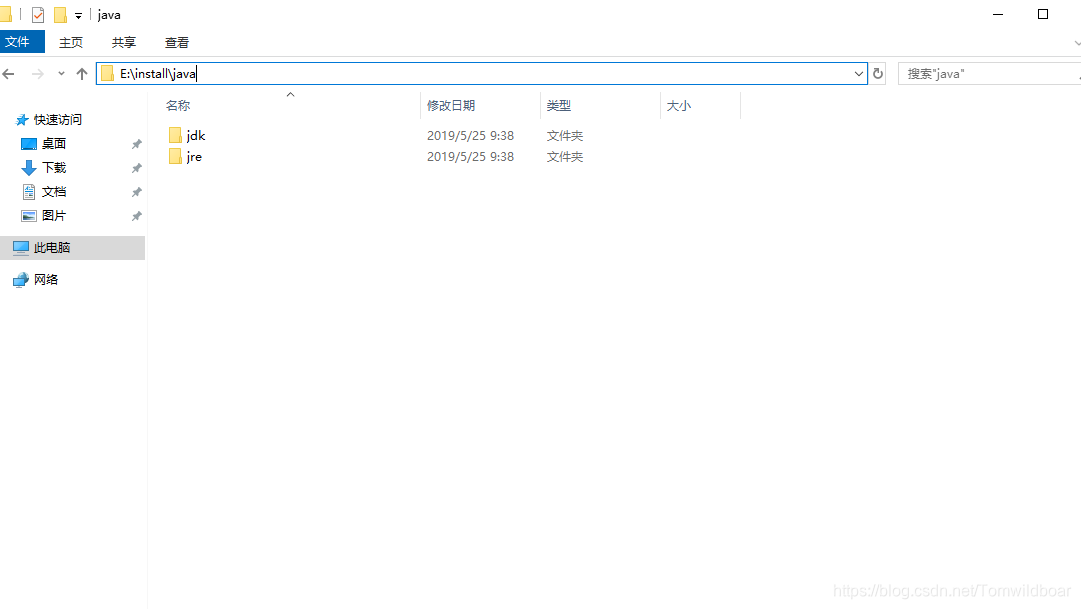
Task: Go back with the left arrow button
Action: (9, 74)
